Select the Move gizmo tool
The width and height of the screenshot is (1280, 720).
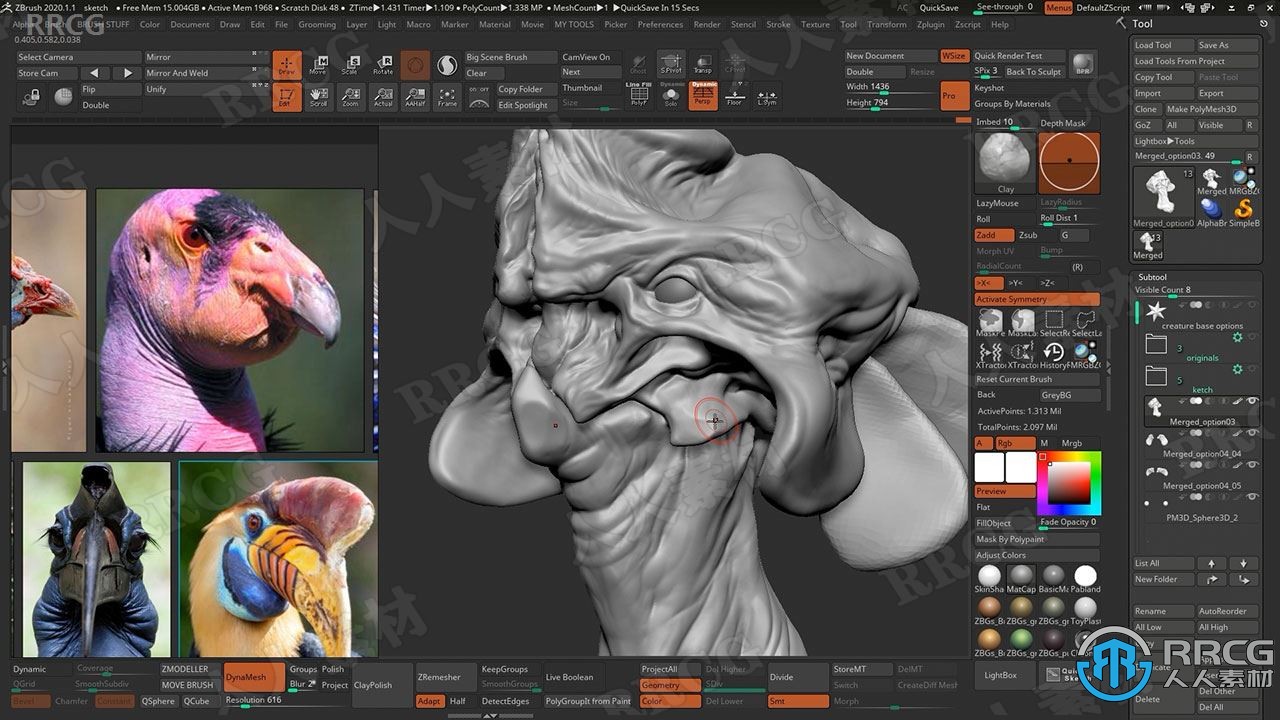coord(318,65)
